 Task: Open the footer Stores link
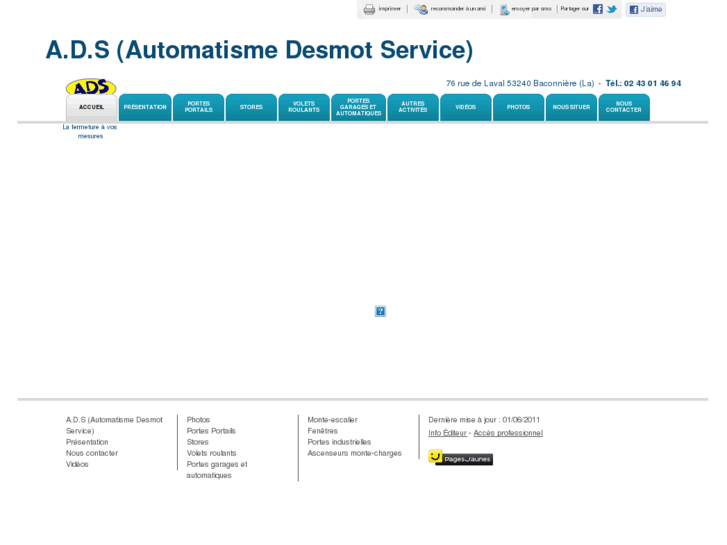point(198,442)
